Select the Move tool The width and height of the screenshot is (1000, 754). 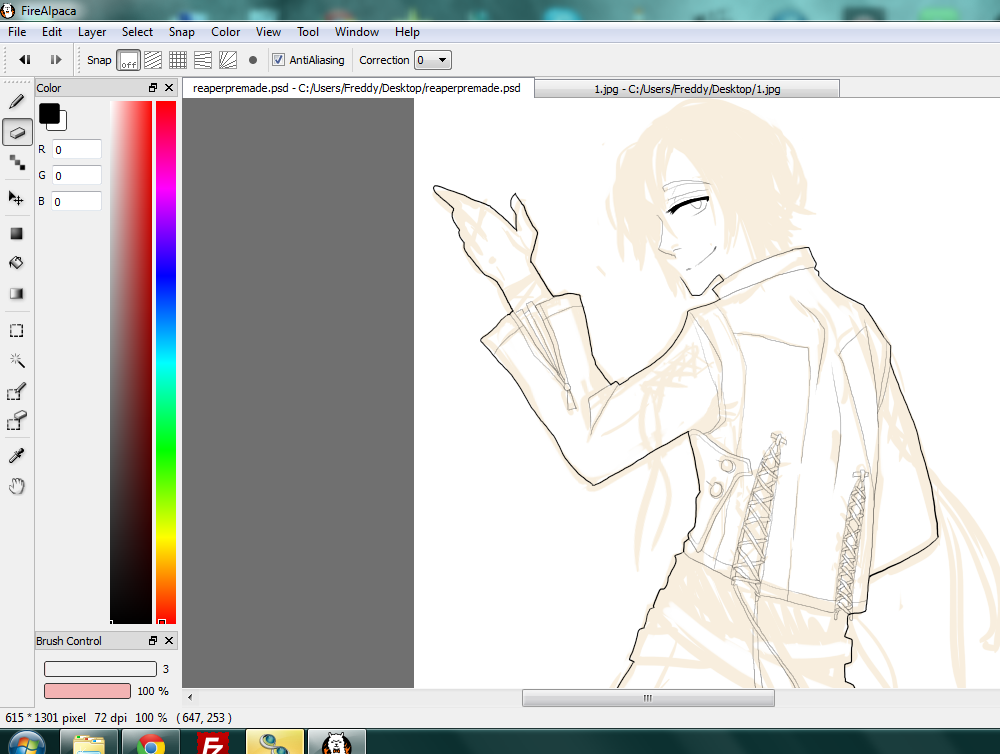coord(17,198)
